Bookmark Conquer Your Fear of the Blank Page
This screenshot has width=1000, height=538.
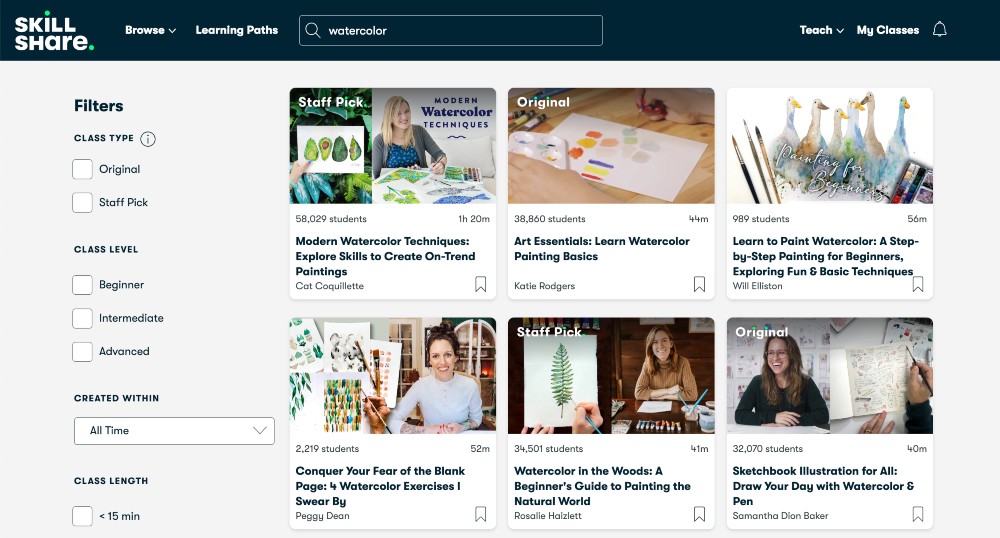(x=481, y=515)
